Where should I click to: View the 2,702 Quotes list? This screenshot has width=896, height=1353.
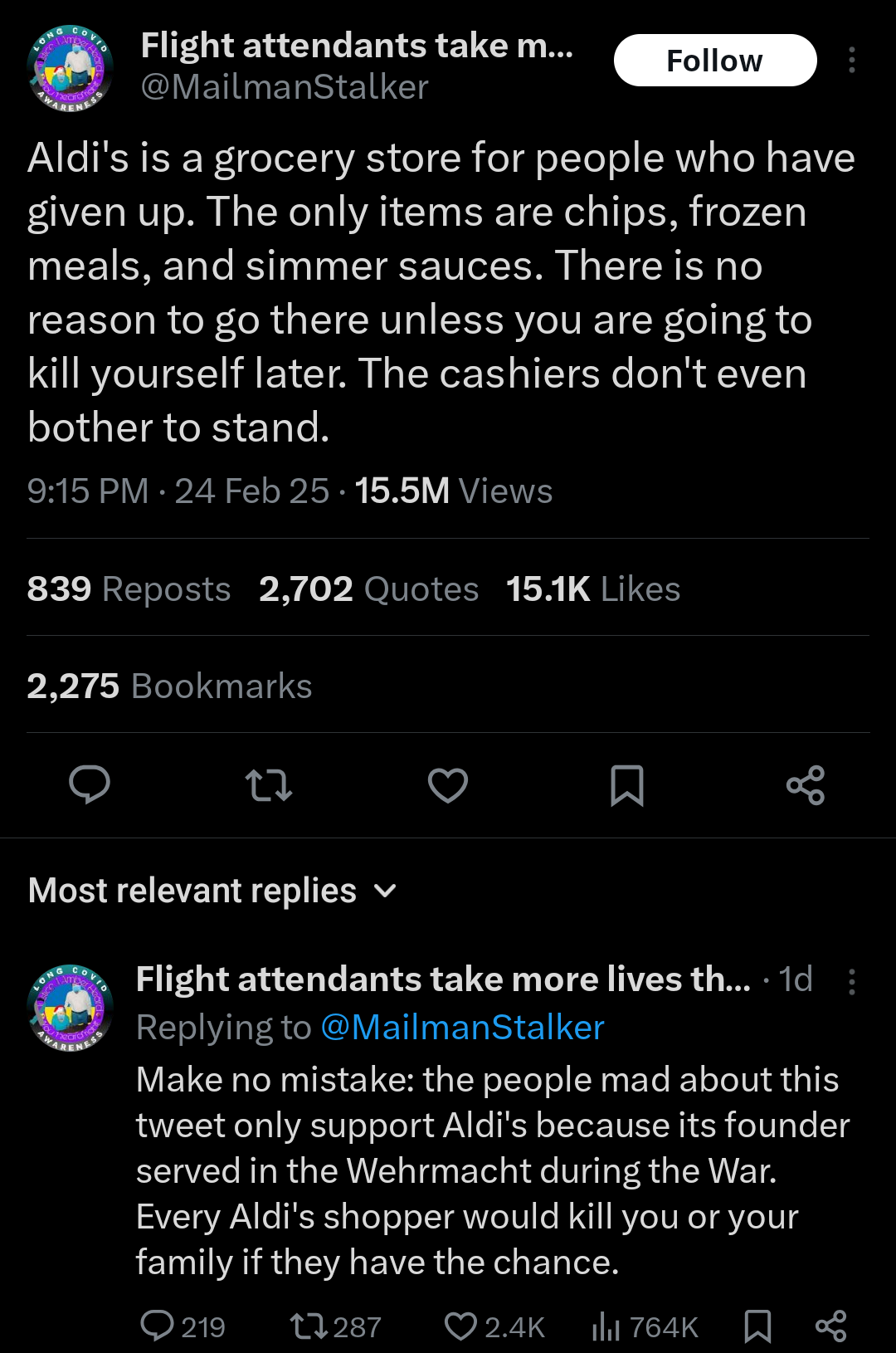(x=368, y=589)
